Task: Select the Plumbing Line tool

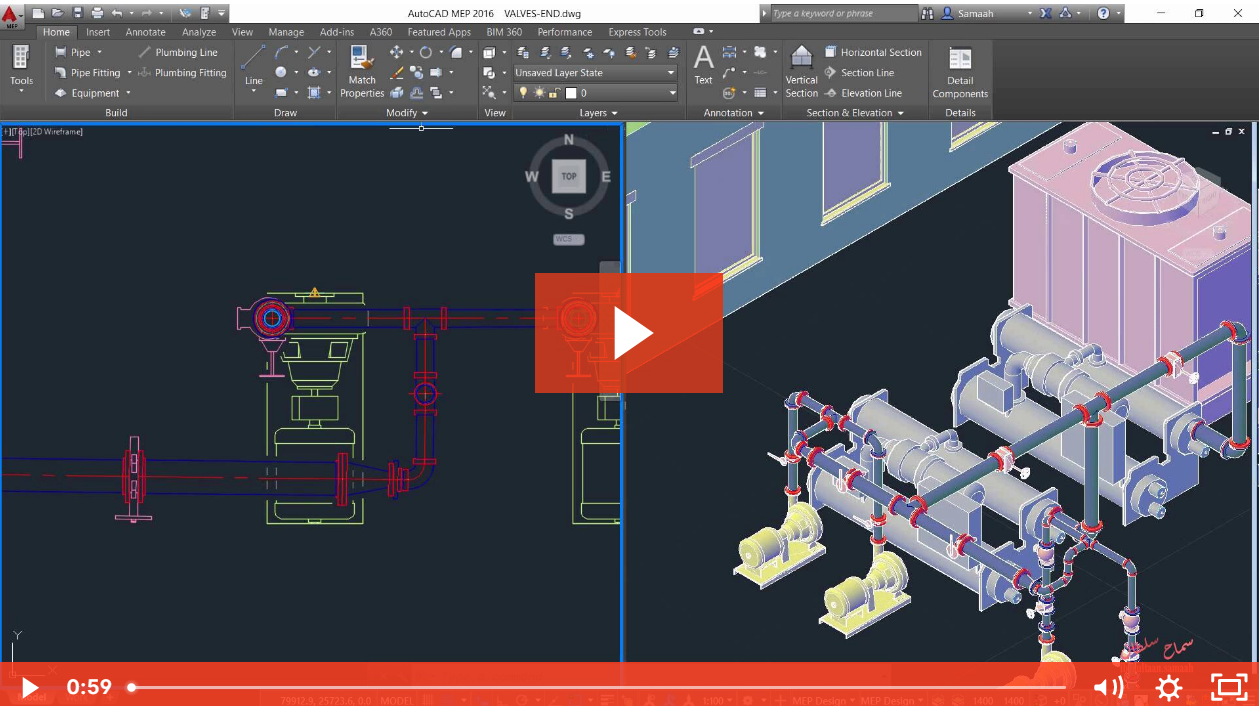Action: coord(177,52)
